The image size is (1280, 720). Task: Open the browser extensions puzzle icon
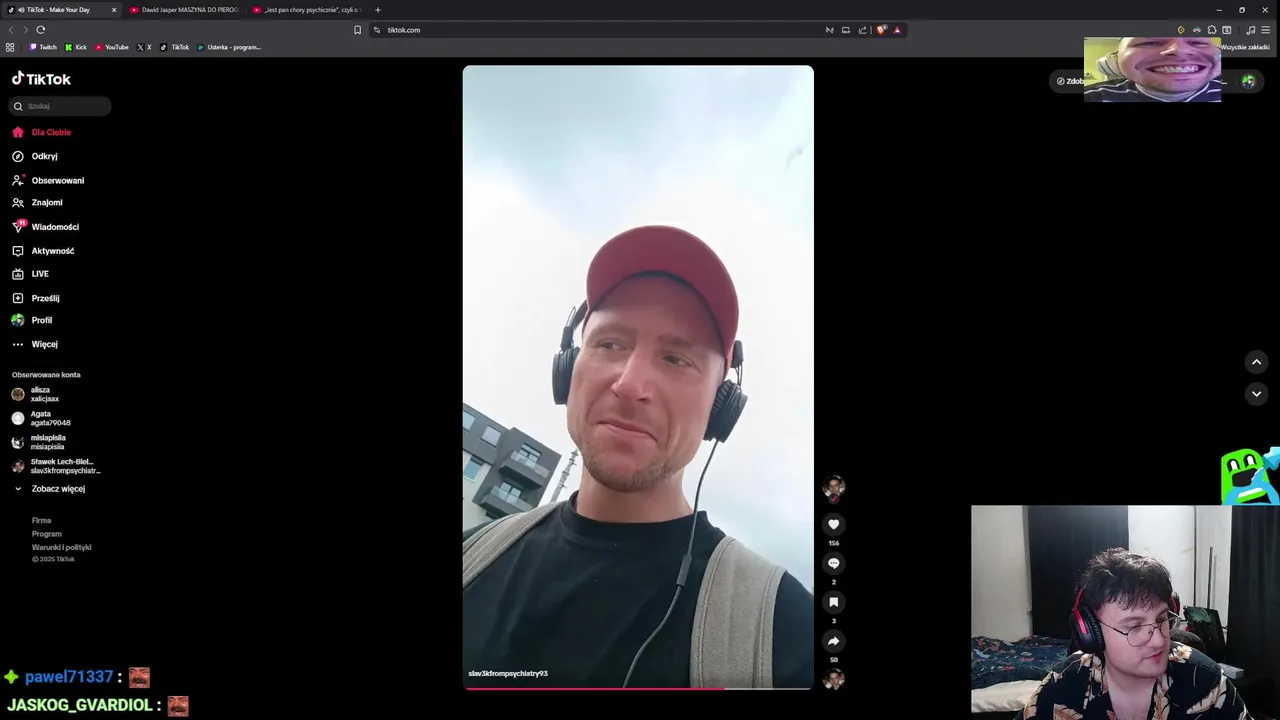point(1211,30)
